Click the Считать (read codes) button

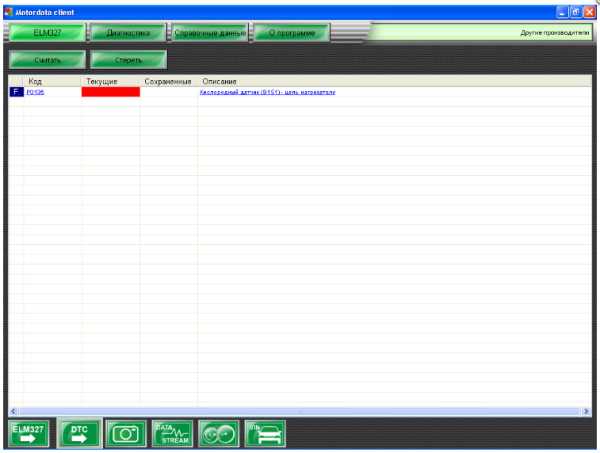(47, 60)
